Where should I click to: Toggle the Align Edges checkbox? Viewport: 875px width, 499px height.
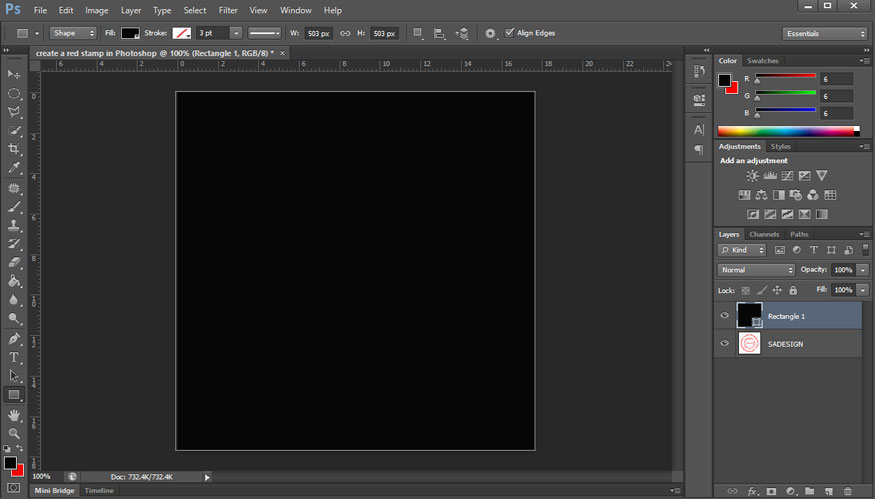click(x=510, y=33)
